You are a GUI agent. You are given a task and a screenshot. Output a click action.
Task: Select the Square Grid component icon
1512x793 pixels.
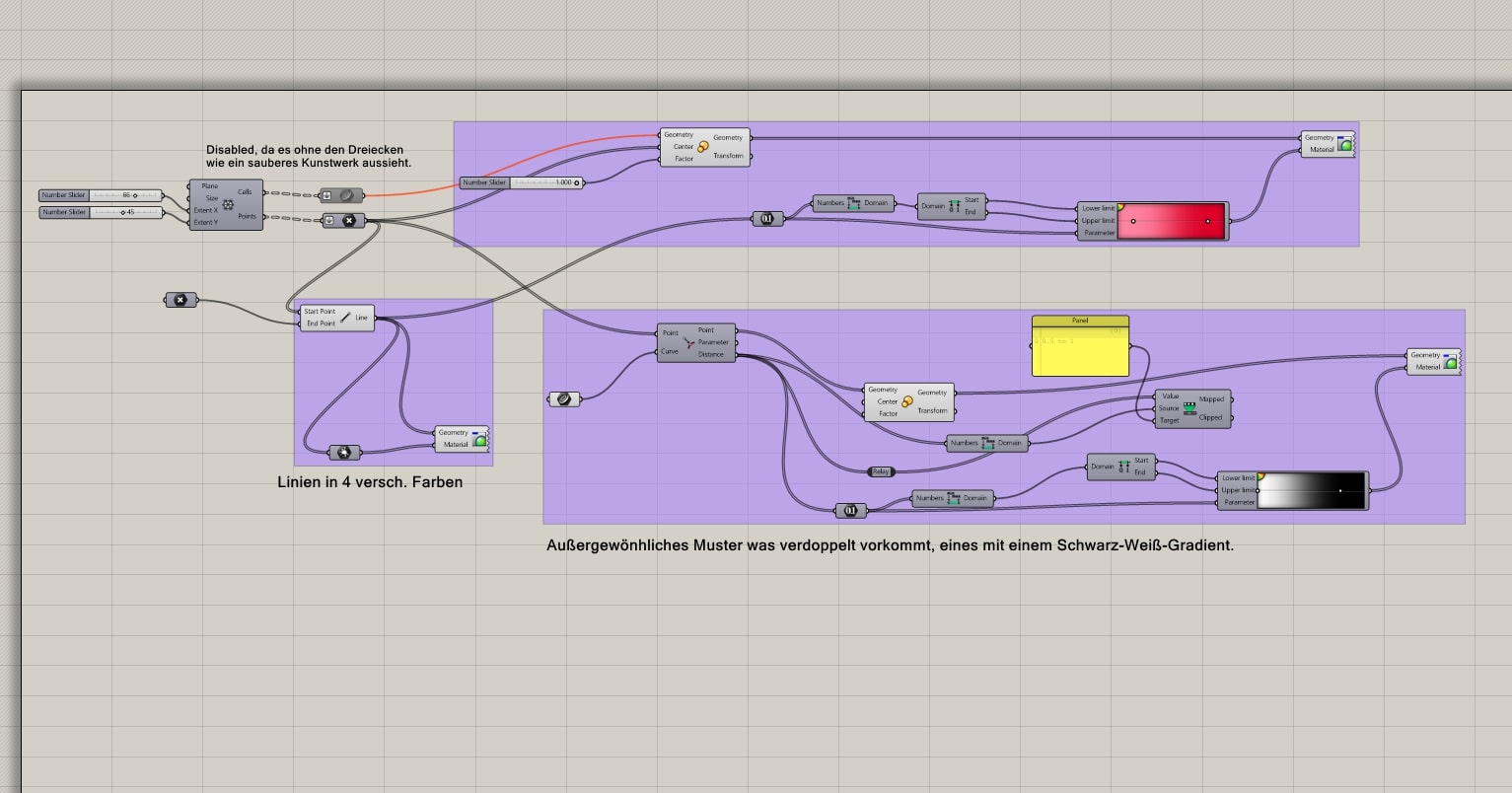228,205
